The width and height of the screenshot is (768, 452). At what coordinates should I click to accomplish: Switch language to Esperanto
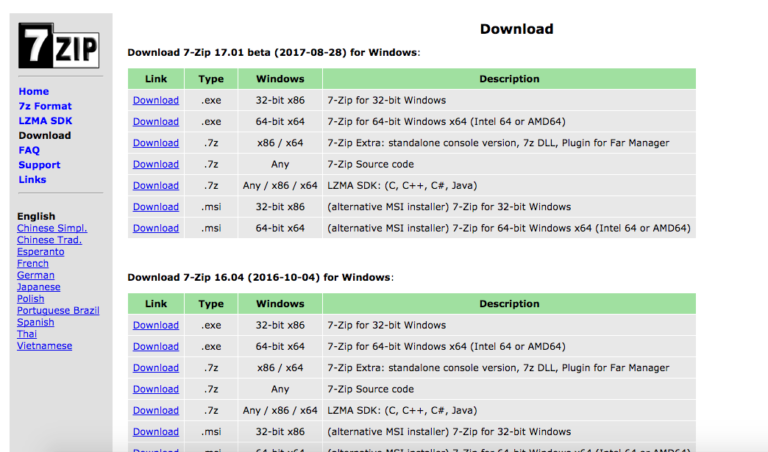pos(40,252)
